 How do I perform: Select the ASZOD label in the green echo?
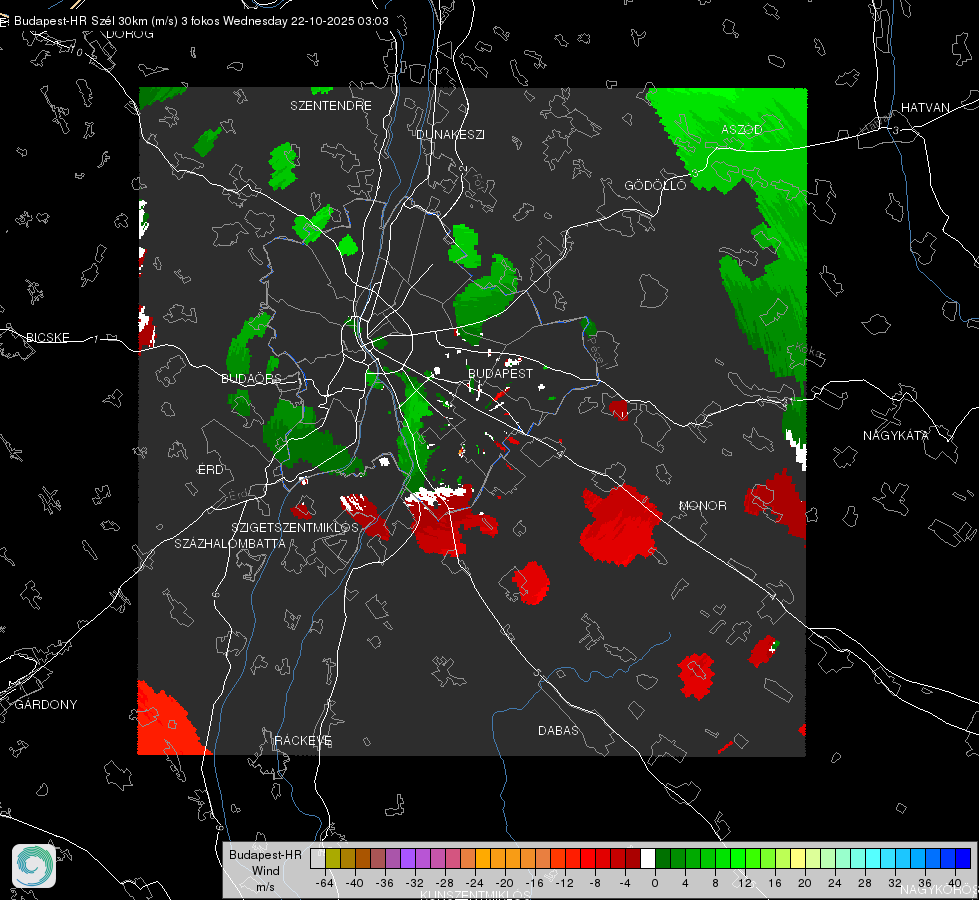[742, 129]
